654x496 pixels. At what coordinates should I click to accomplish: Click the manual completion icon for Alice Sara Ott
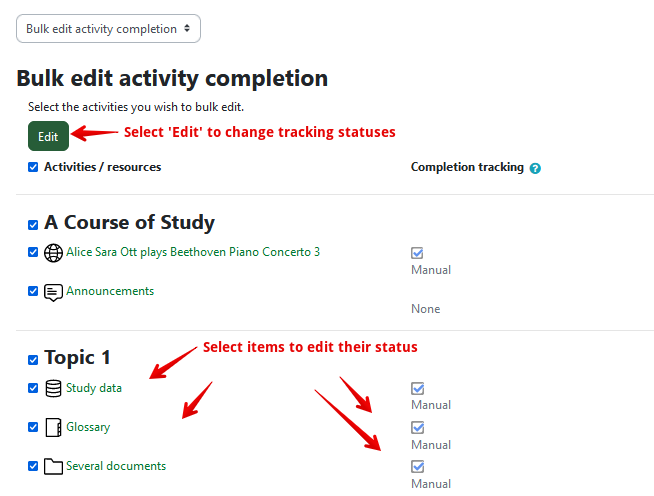click(x=418, y=253)
